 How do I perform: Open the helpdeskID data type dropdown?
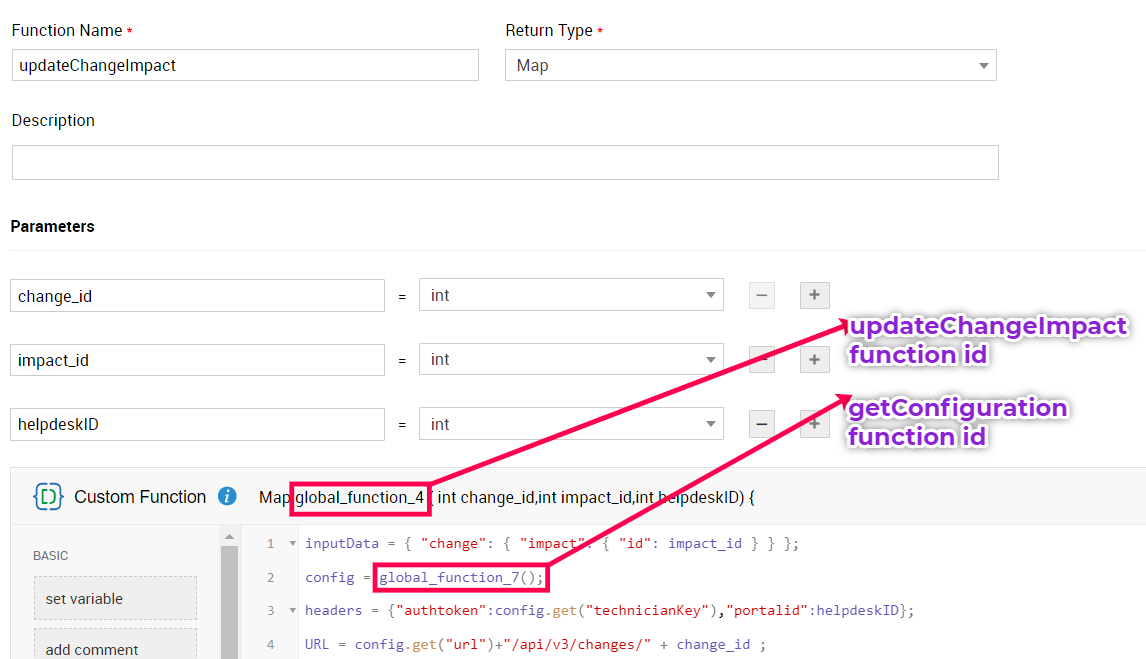571,424
